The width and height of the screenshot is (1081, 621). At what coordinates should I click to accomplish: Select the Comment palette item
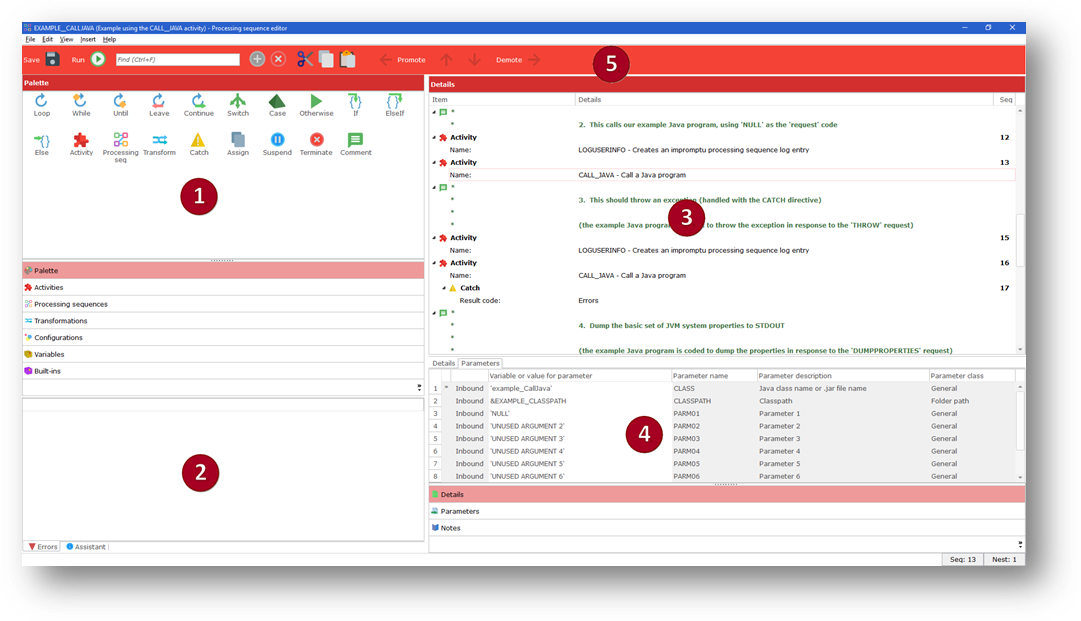coord(355,144)
